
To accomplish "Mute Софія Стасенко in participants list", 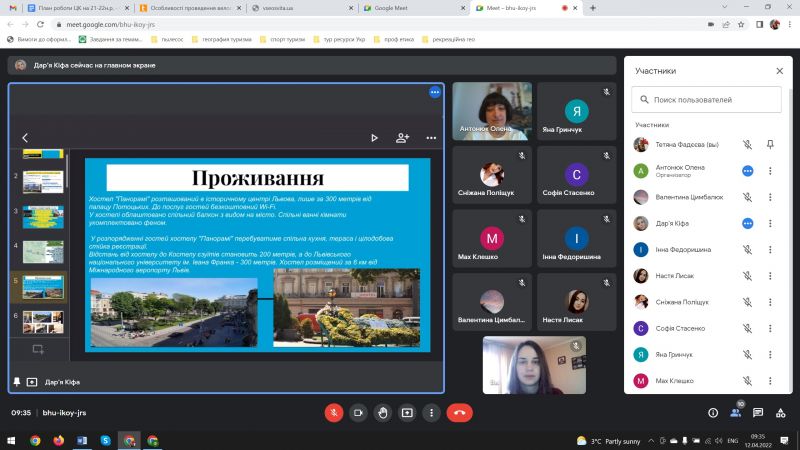I will (747, 329).
